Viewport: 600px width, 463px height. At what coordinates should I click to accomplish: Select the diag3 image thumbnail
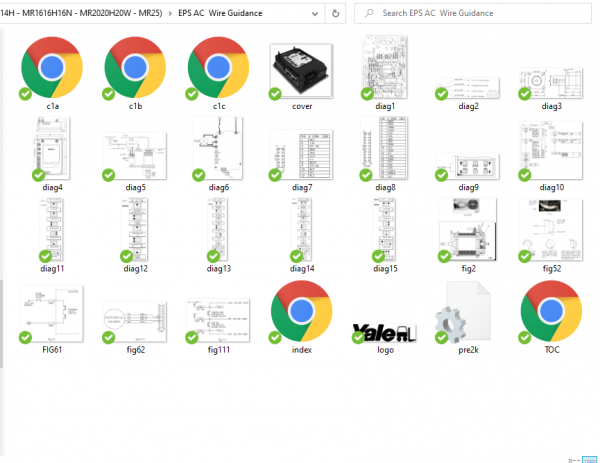[551, 83]
